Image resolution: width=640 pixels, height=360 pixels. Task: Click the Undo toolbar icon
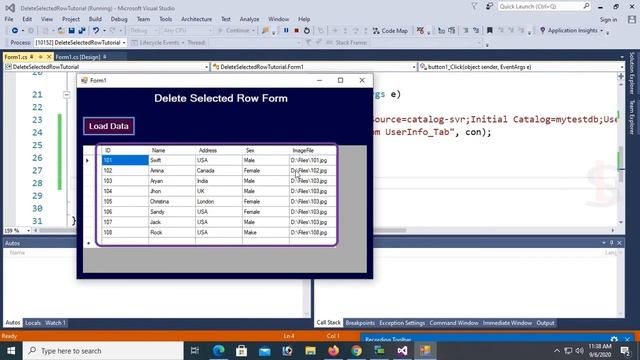tap(96, 31)
